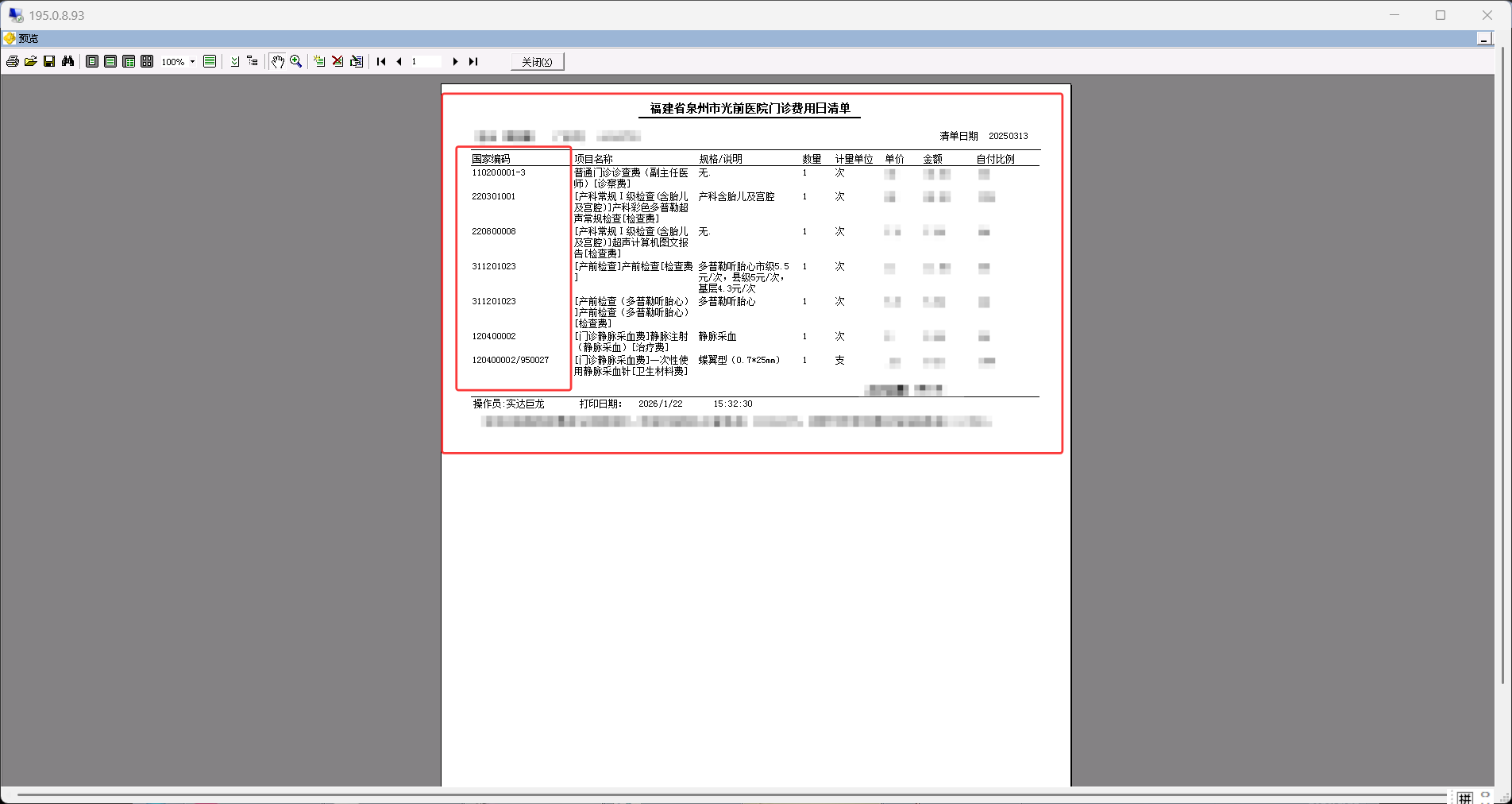Click the 清单日期 label
Screen dimensions: 1512x804
[958, 136]
